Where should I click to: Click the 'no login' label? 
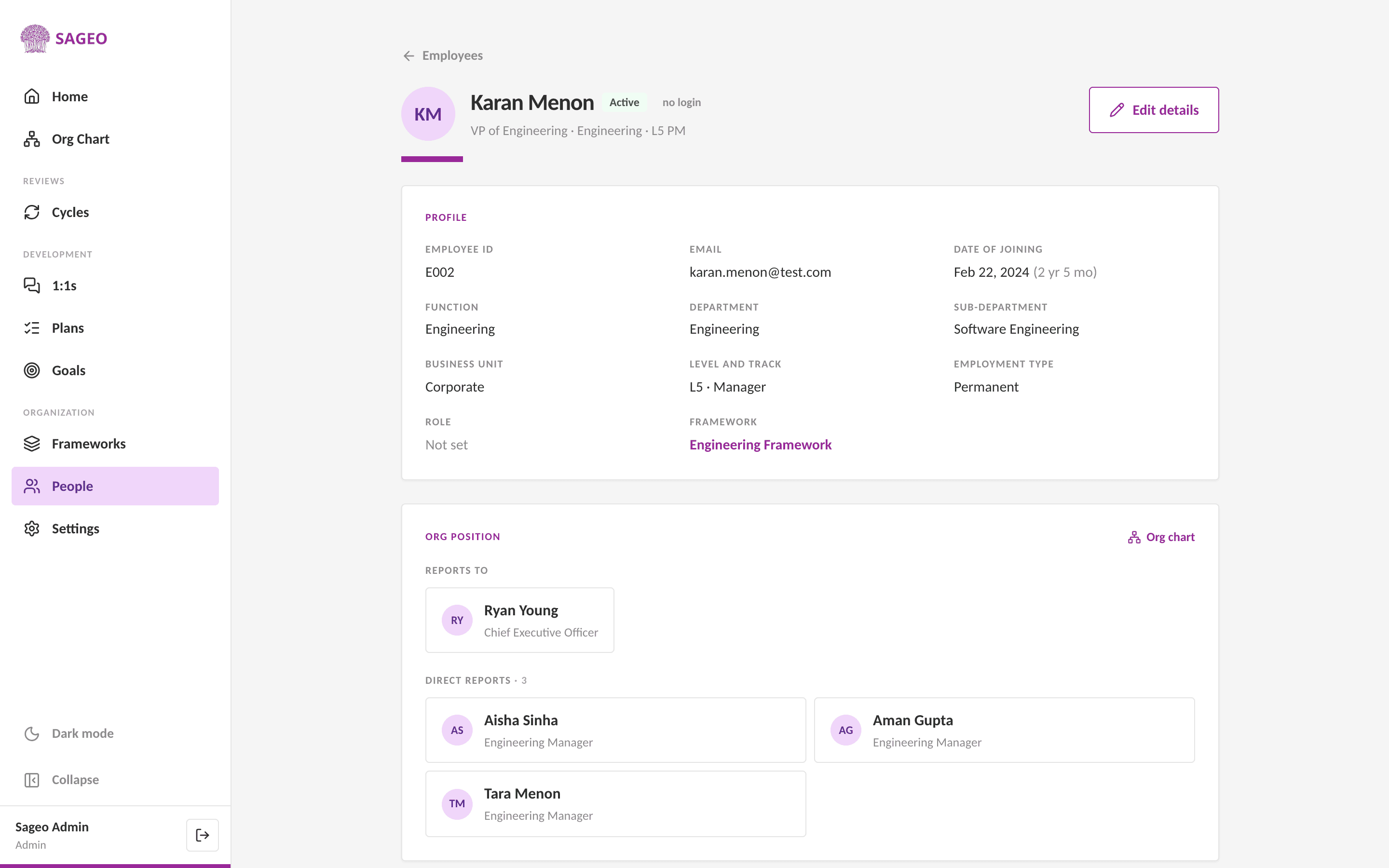click(x=681, y=102)
